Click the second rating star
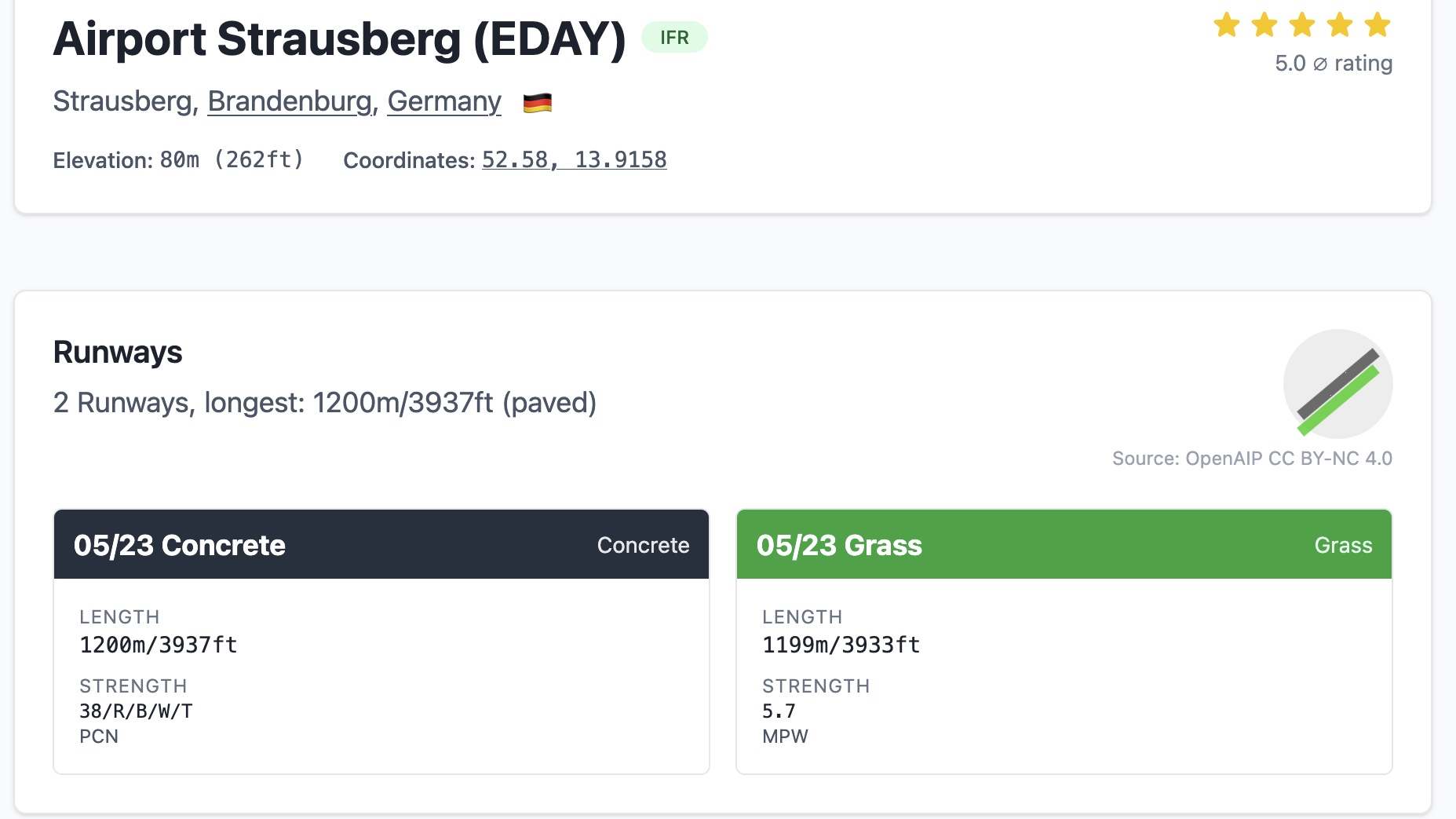 [x=1264, y=25]
